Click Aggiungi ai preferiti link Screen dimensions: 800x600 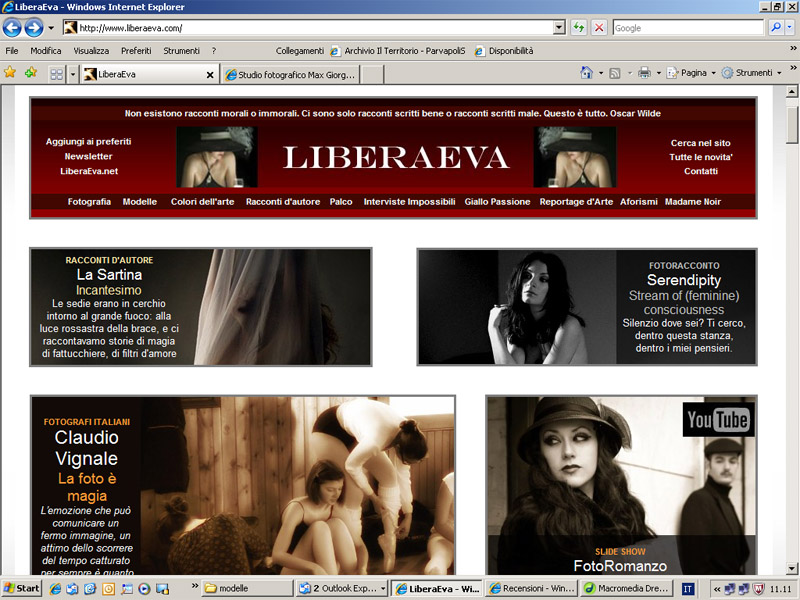[88, 141]
